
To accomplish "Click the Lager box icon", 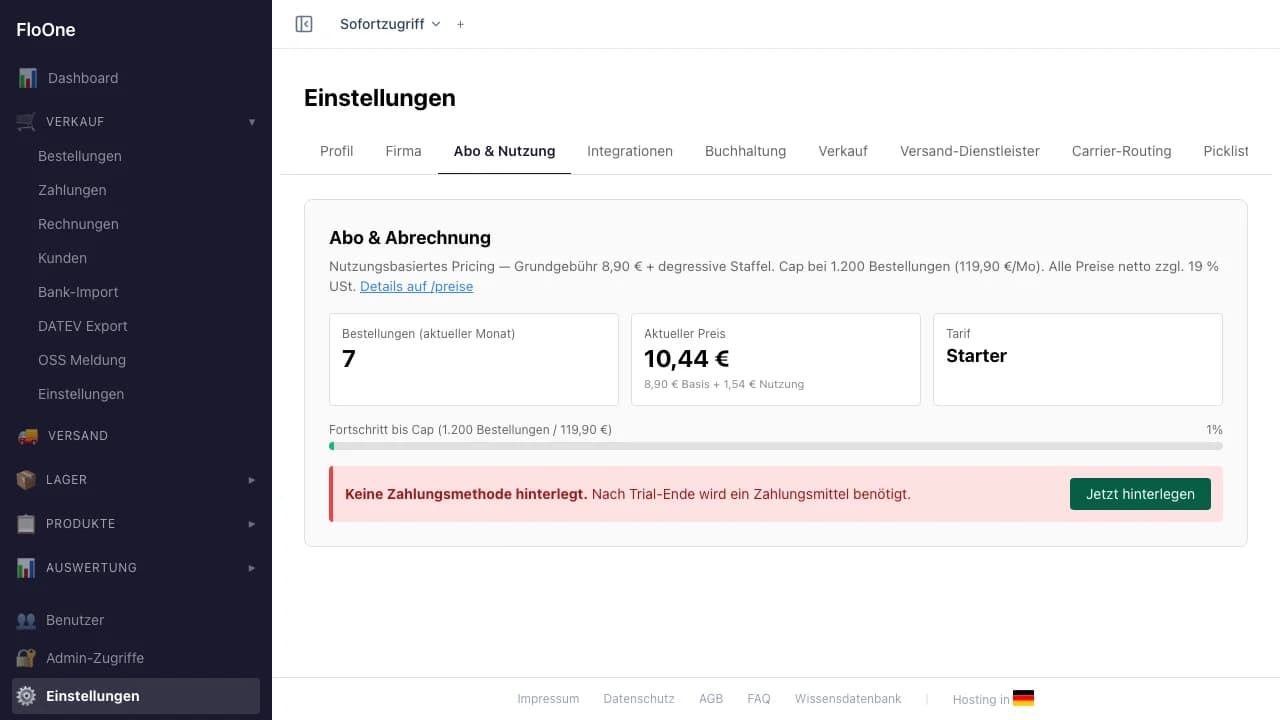I will [x=26, y=480].
